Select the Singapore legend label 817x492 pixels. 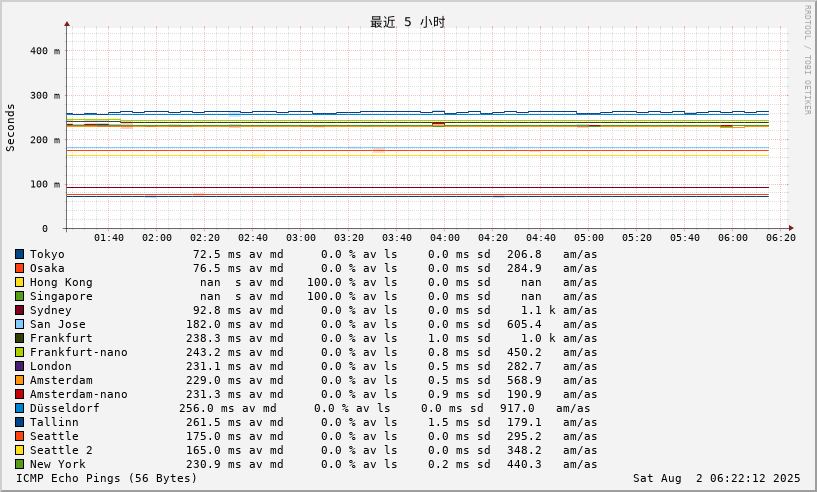point(61,297)
